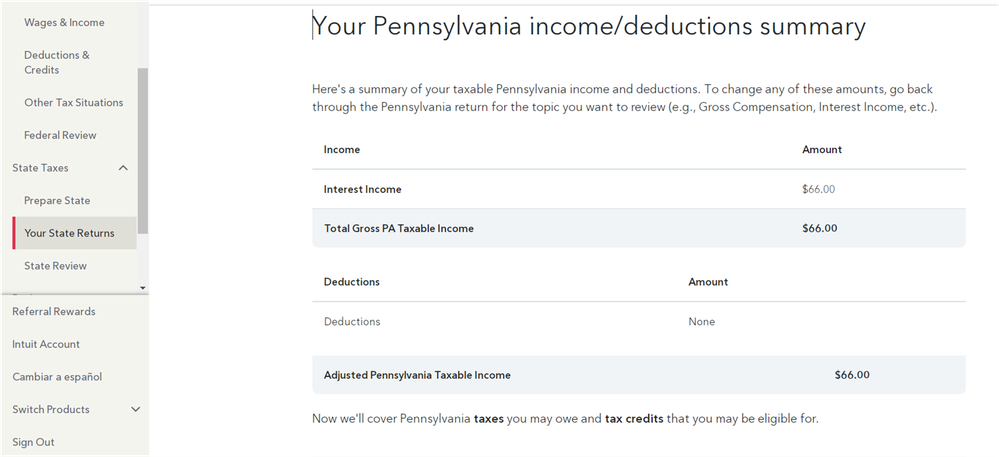
Task: Open Federal Review in sidebar
Action: 61,135
